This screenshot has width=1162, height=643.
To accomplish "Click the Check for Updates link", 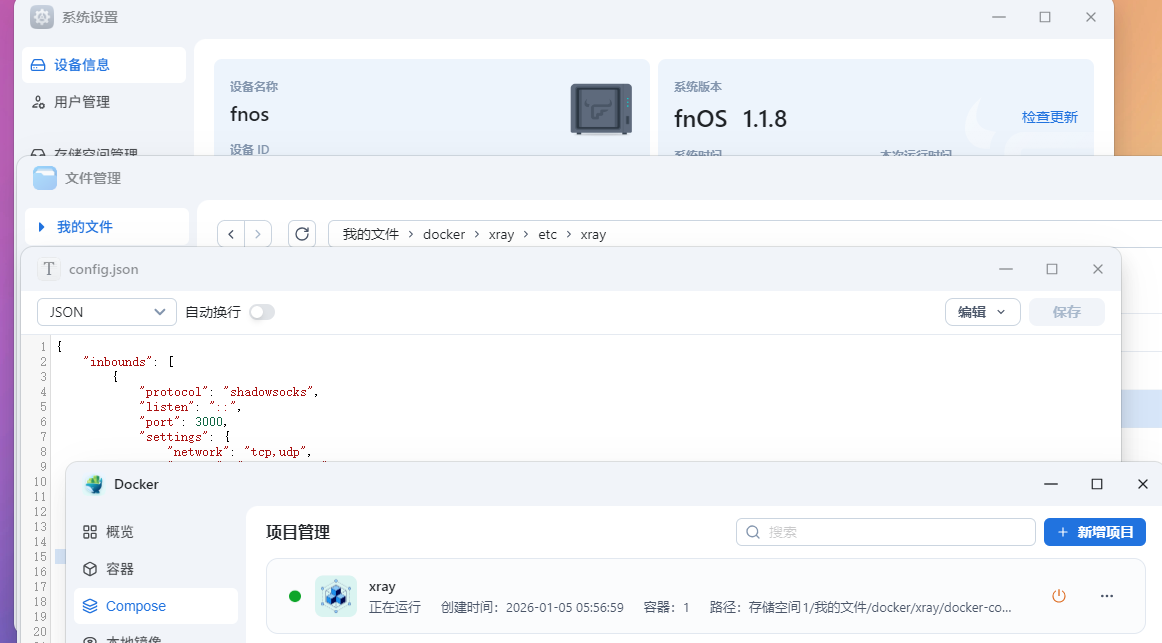I will click(x=1049, y=117).
